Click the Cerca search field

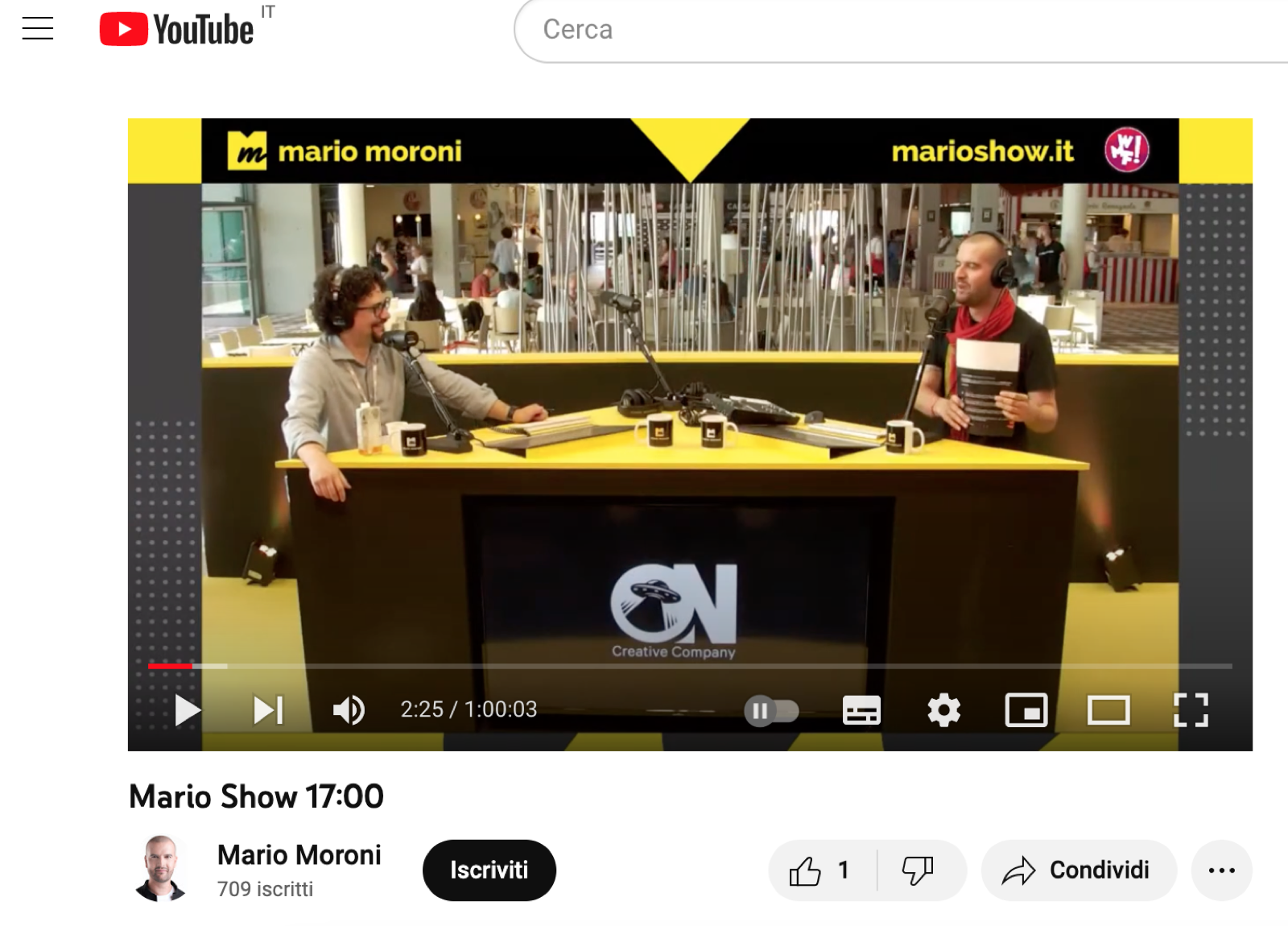[902, 30]
